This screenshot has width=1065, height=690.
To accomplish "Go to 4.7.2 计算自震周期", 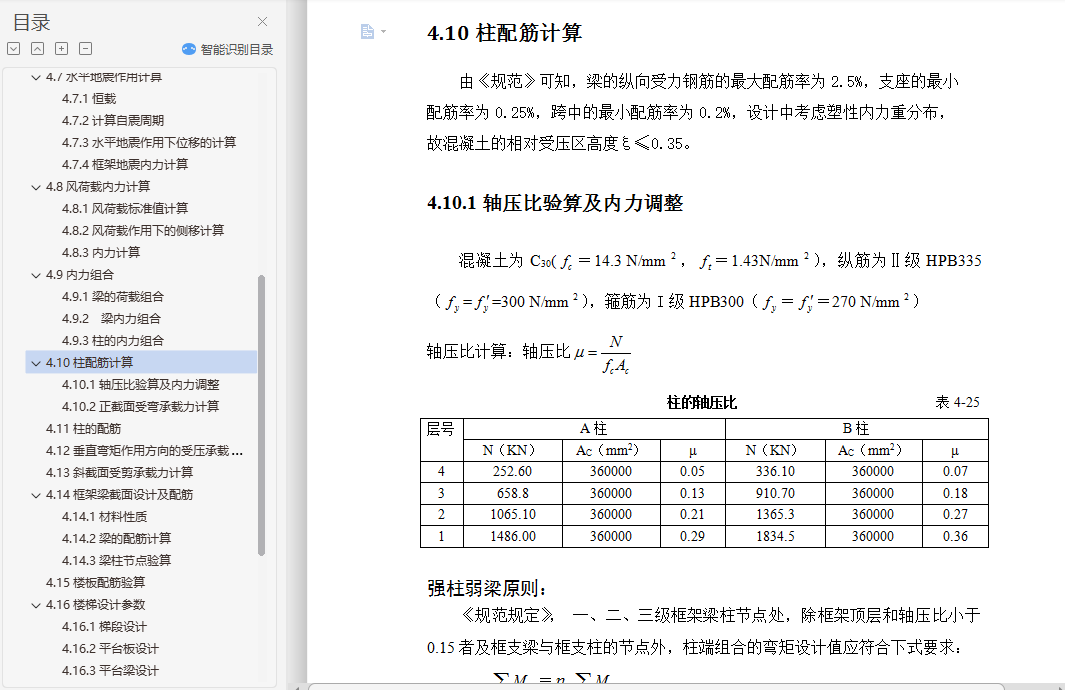I will pos(113,121).
